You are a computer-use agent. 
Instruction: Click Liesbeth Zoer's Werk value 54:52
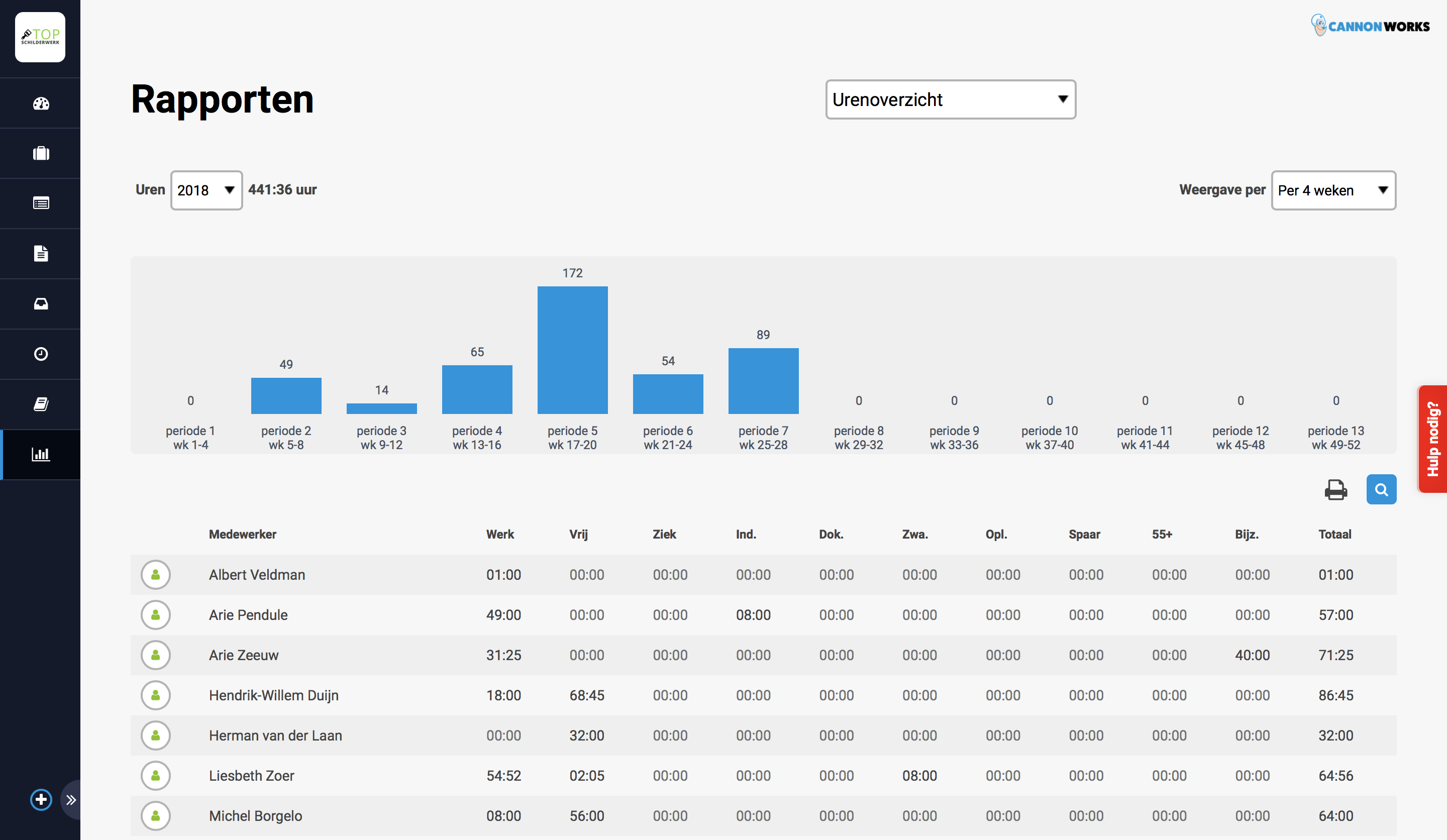point(503,776)
